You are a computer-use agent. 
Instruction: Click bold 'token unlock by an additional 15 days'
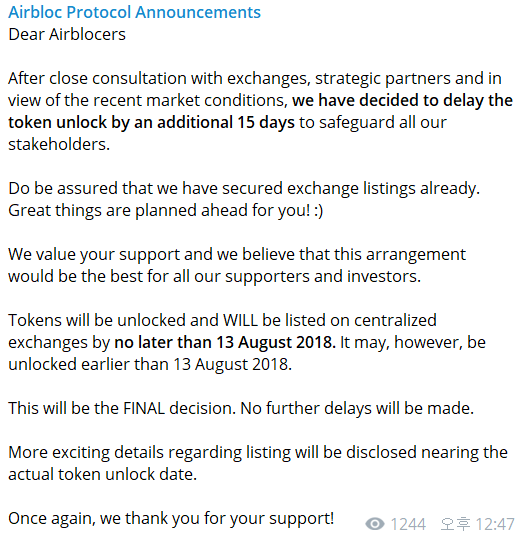151,123
